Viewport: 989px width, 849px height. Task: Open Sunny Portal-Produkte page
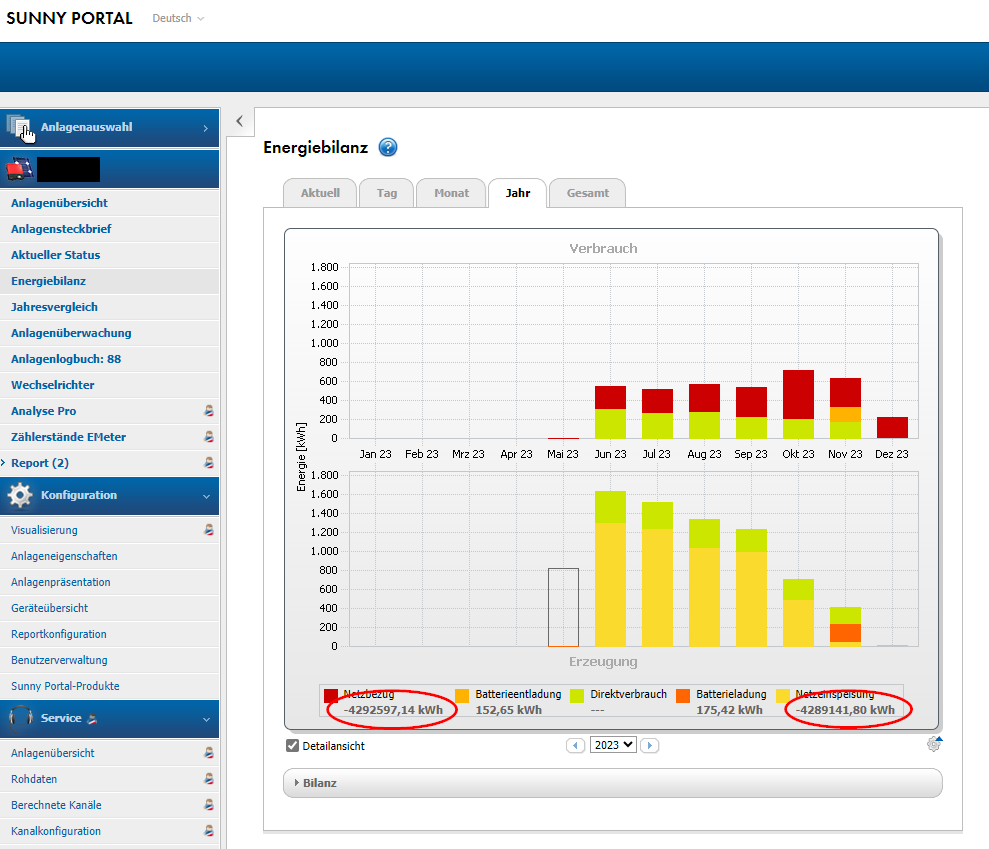coord(65,686)
